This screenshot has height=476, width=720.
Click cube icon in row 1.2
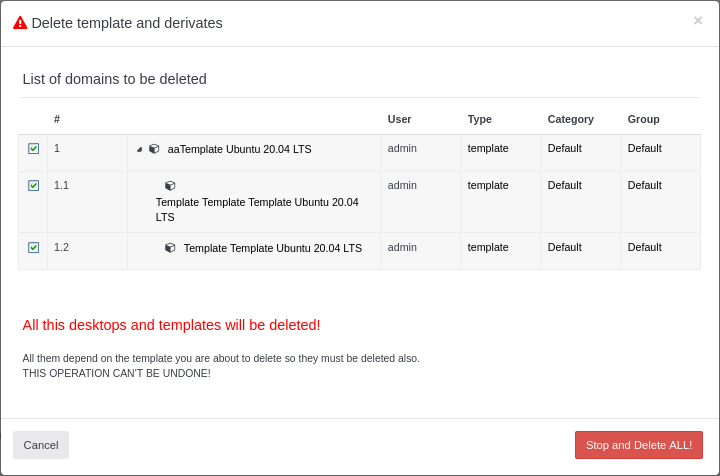point(170,248)
